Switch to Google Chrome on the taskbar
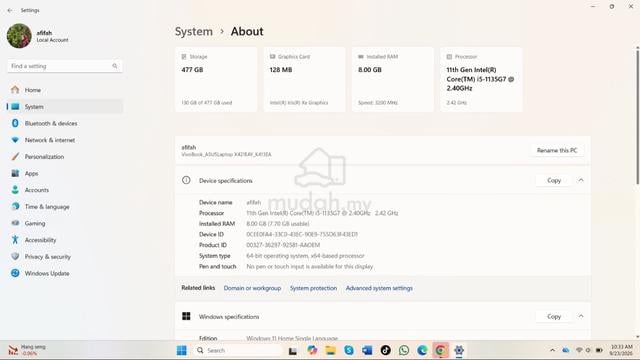Screen dimensions: 640x360 pyautogui.click(x=440, y=350)
